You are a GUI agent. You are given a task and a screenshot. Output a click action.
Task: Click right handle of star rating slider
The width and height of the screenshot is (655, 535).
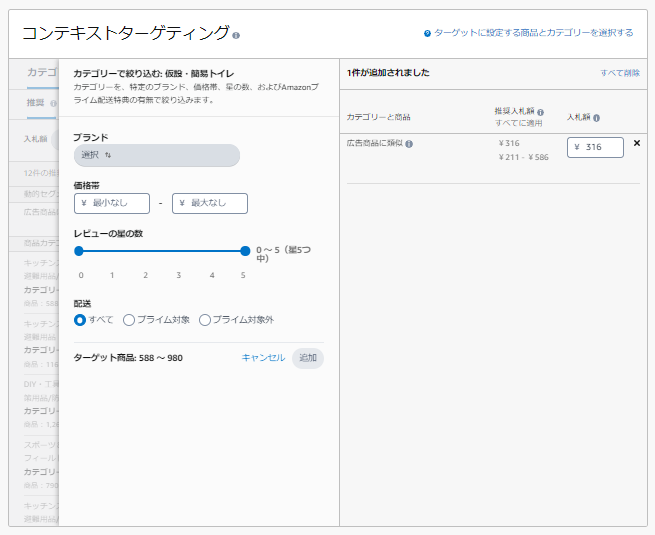coord(245,251)
